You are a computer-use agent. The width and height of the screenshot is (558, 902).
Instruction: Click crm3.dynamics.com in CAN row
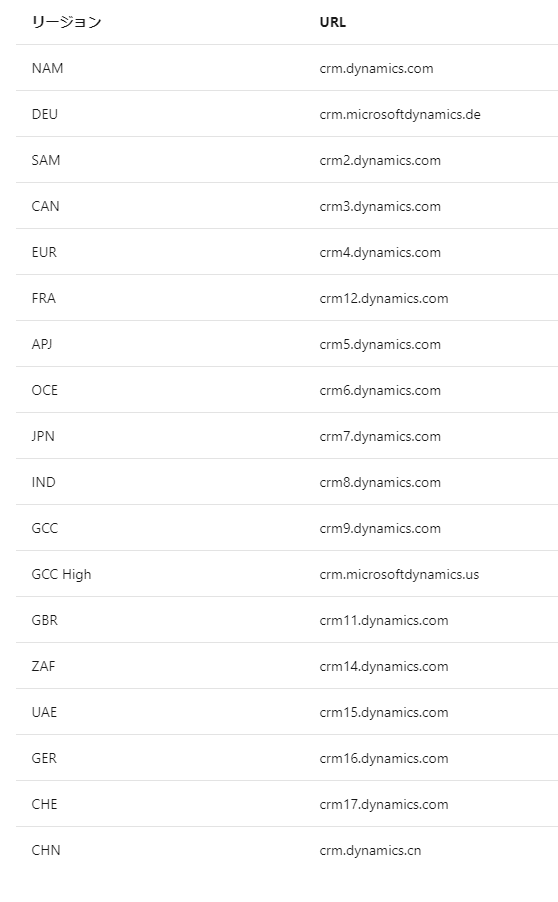(x=380, y=207)
